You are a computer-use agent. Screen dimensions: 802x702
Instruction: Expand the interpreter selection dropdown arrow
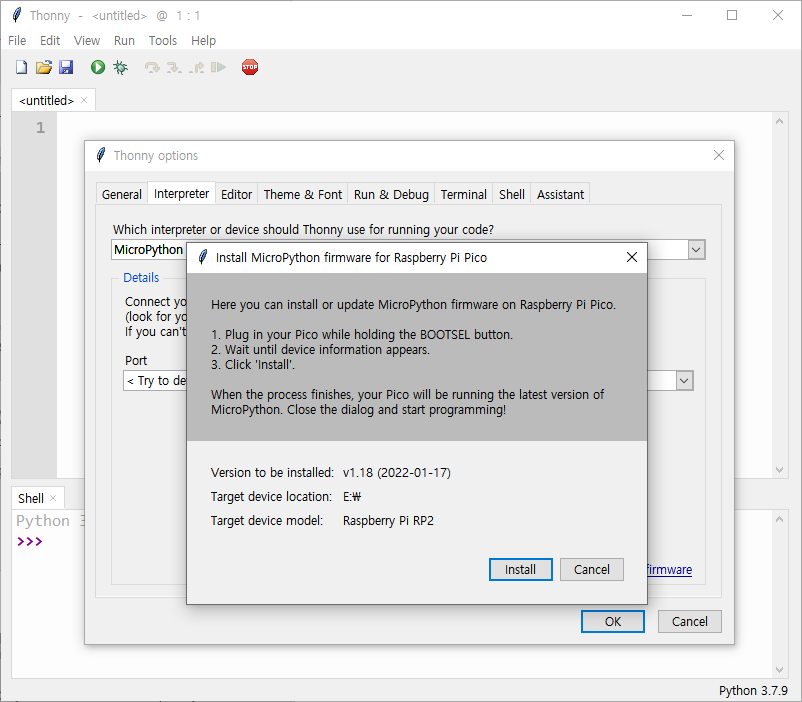[x=696, y=250]
